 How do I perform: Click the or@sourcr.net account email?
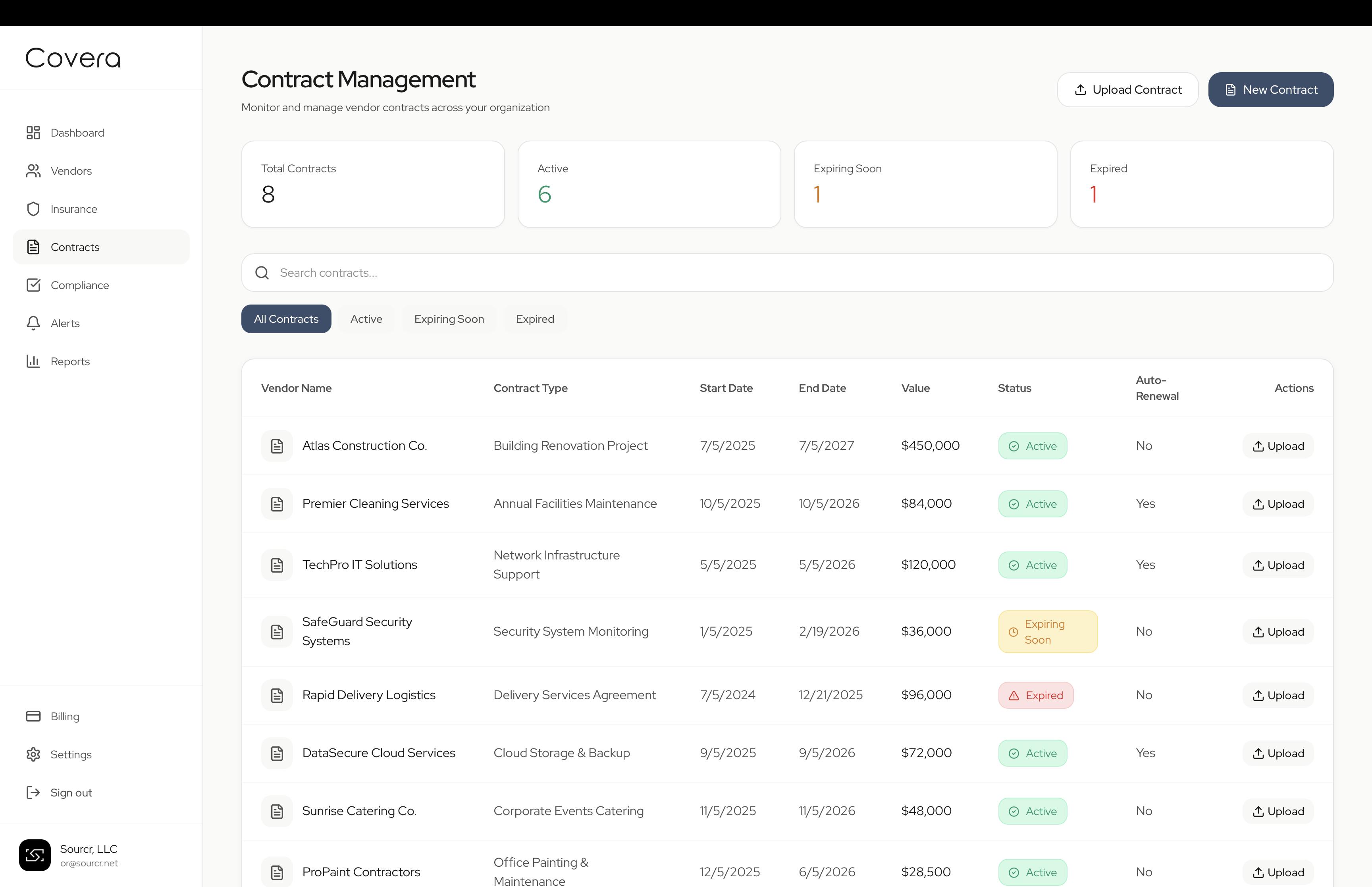coord(89,864)
